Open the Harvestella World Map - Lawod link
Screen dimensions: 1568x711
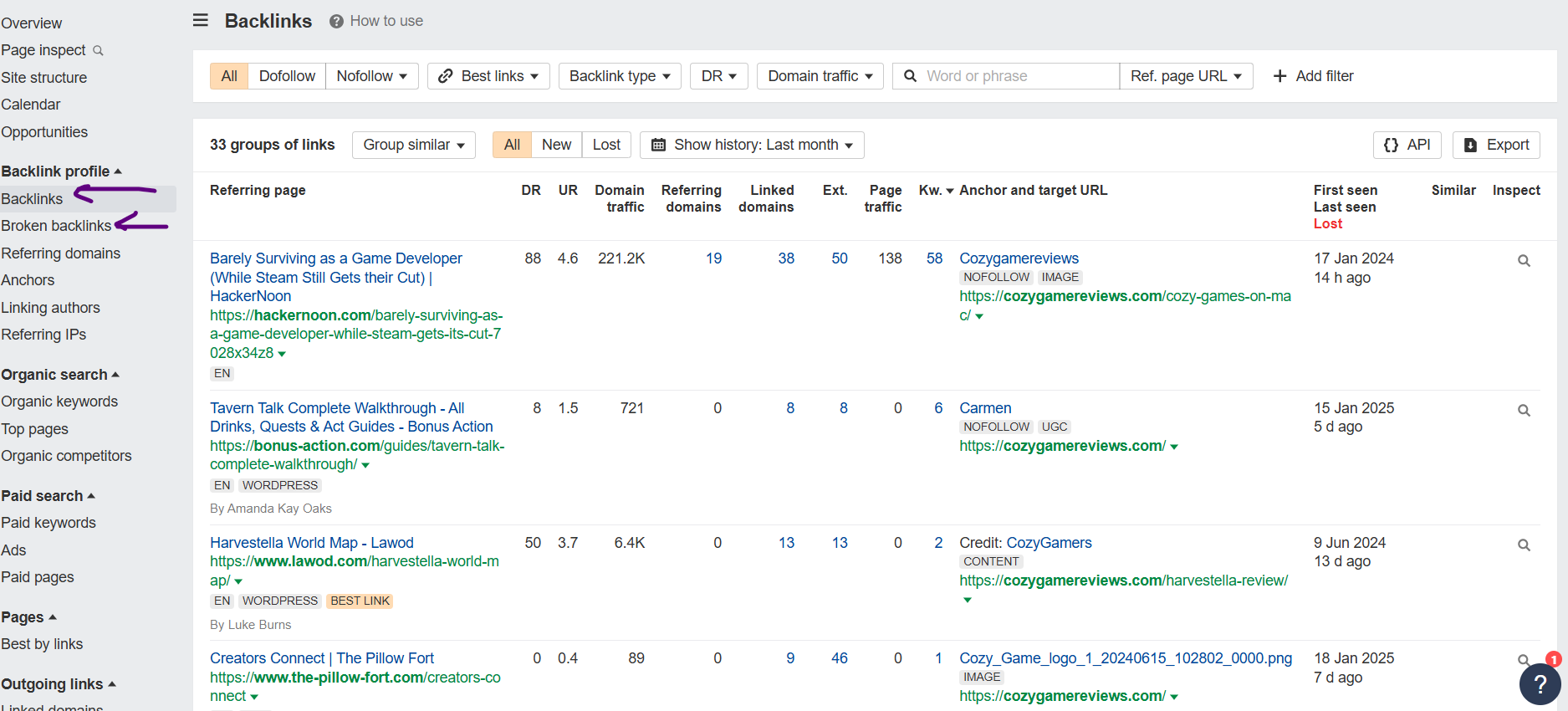[x=312, y=543]
